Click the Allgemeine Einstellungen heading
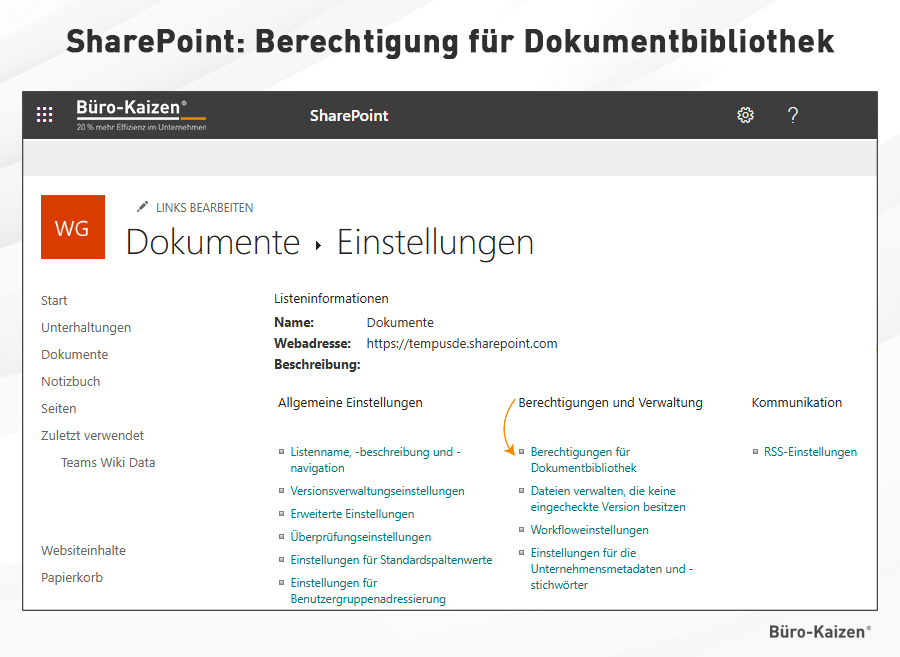This screenshot has height=657, width=900. click(350, 403)
